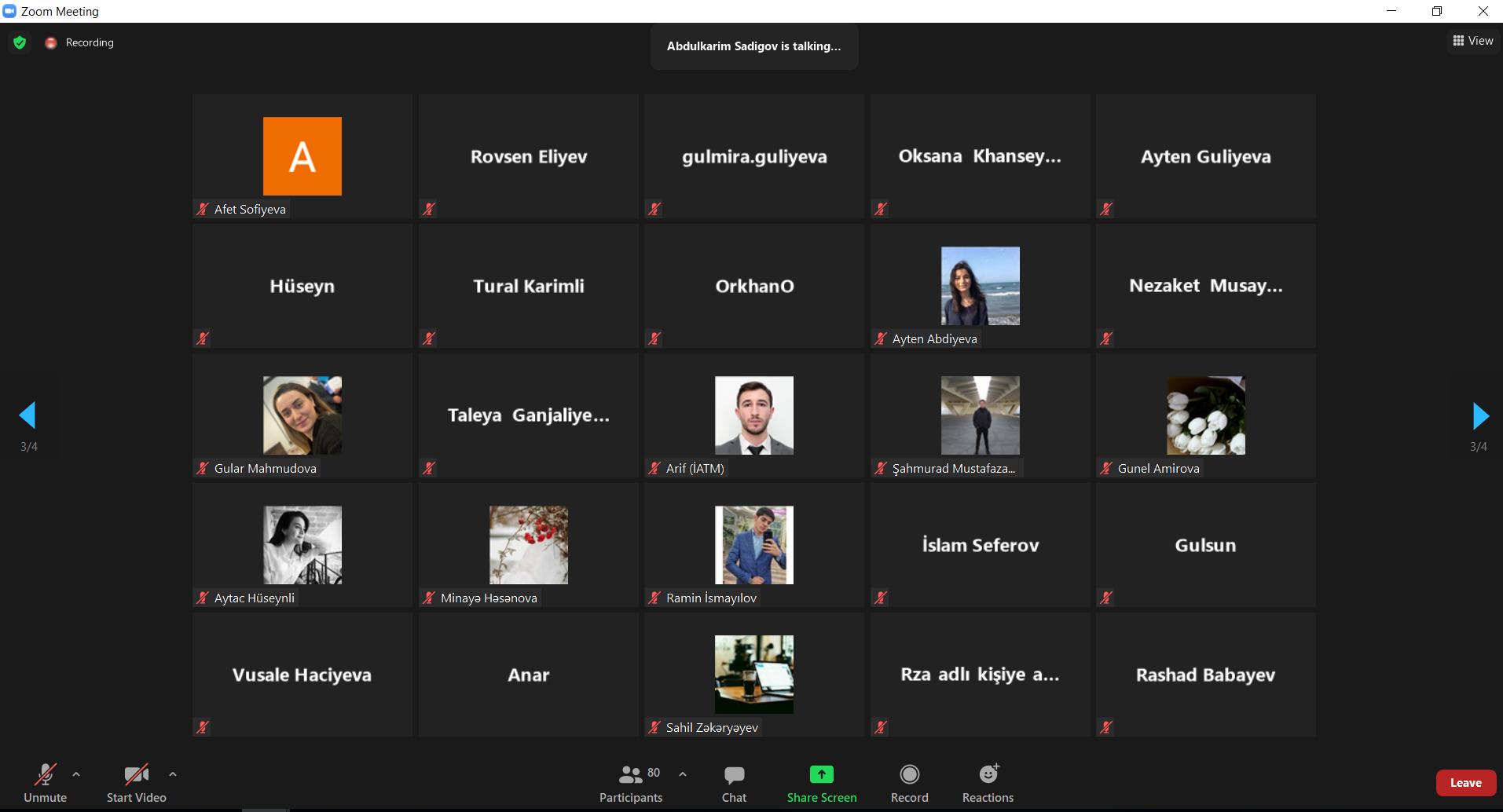1503x812 pixels.
Task: Click the Gunel Amirova name label
Action: (x=1159, y=469)
